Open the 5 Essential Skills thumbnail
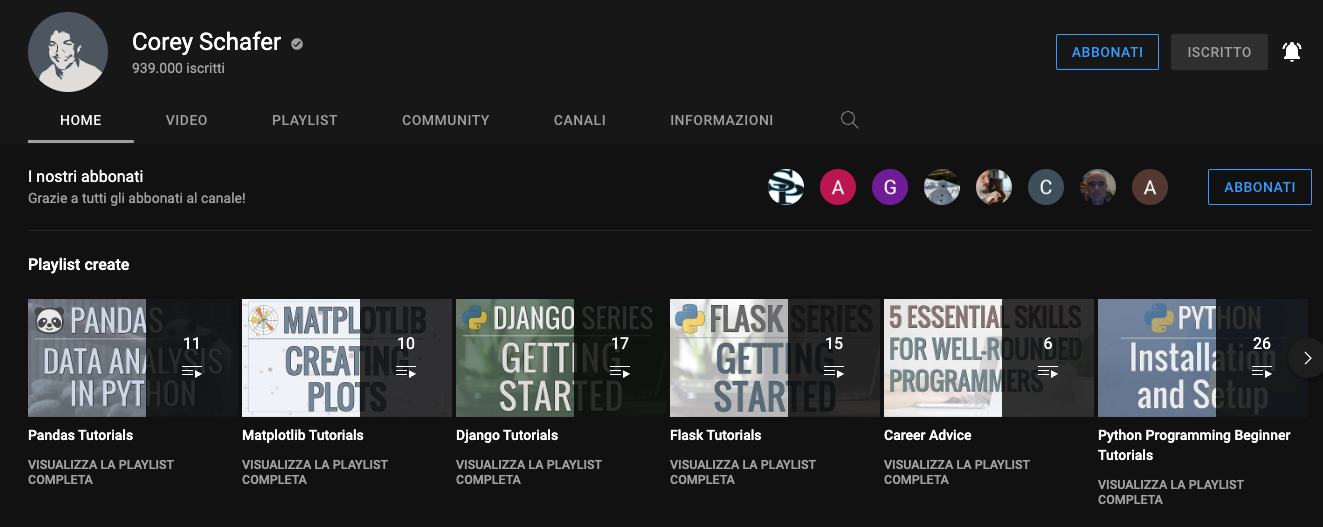The width and height of the screenshot is (1323, 527). (989, 357)
